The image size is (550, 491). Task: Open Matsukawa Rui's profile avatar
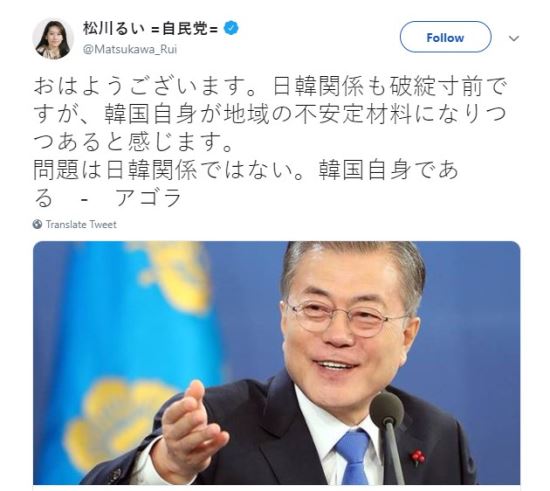coord(53,39)
